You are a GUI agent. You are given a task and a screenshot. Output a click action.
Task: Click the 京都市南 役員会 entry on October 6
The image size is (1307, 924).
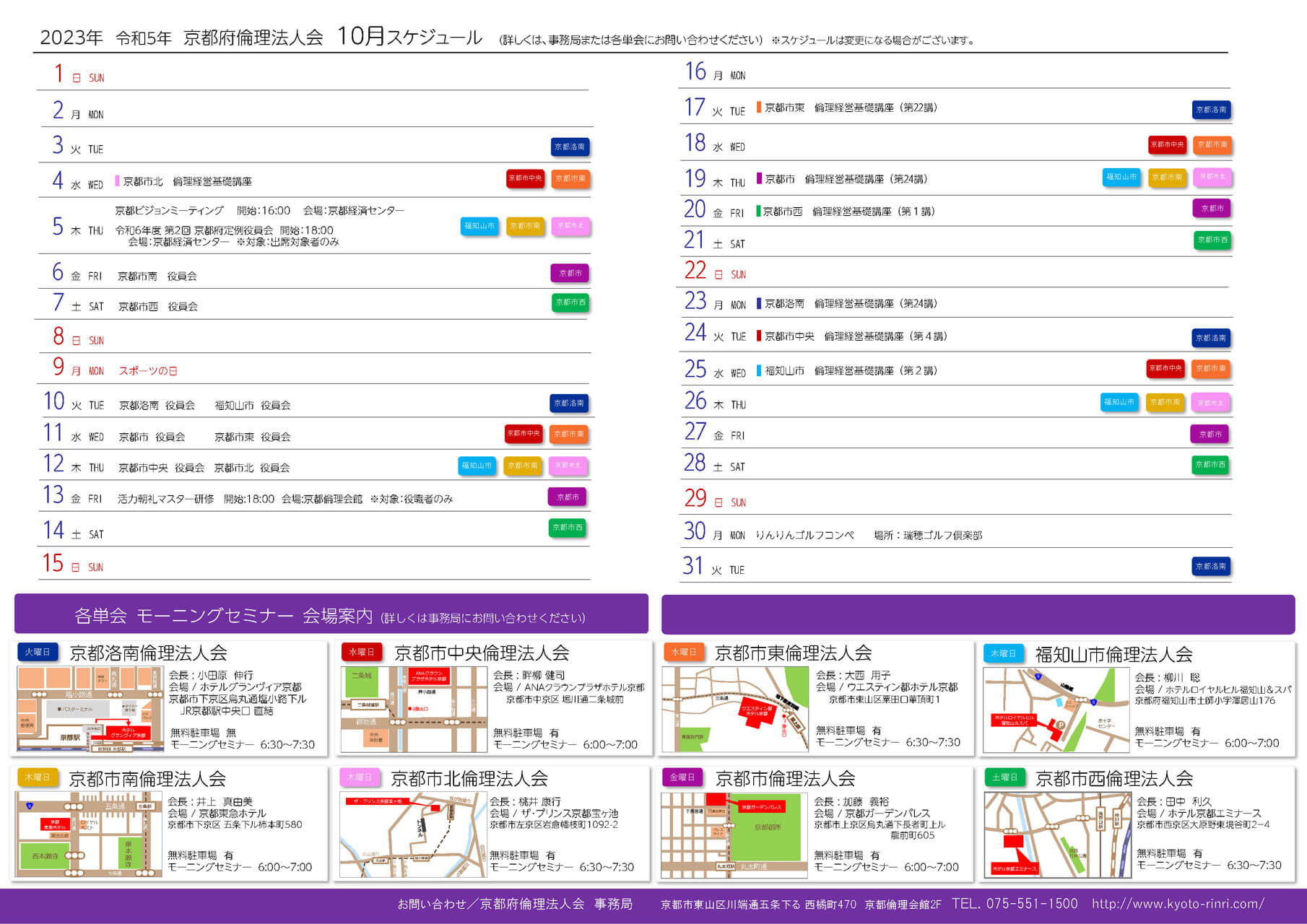[157, 276]
